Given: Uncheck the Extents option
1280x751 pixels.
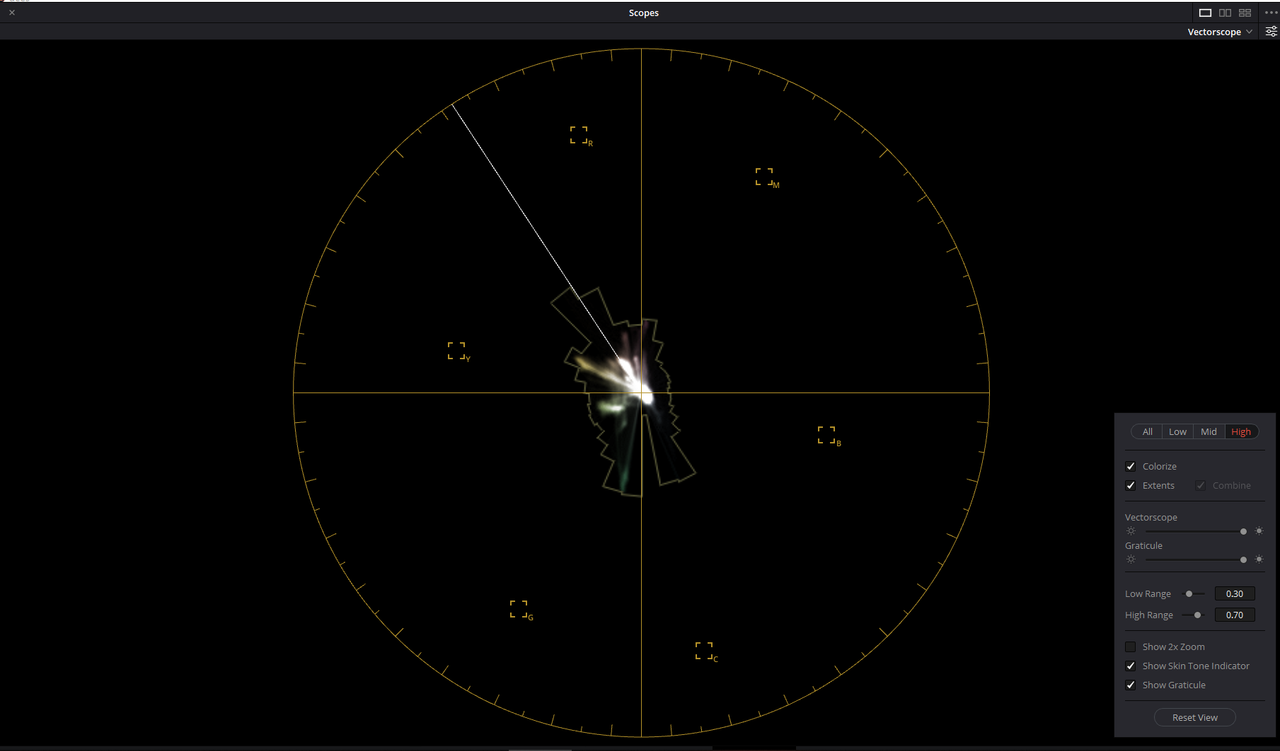Looking at the screenshot, I should (x=1131, y=486).
